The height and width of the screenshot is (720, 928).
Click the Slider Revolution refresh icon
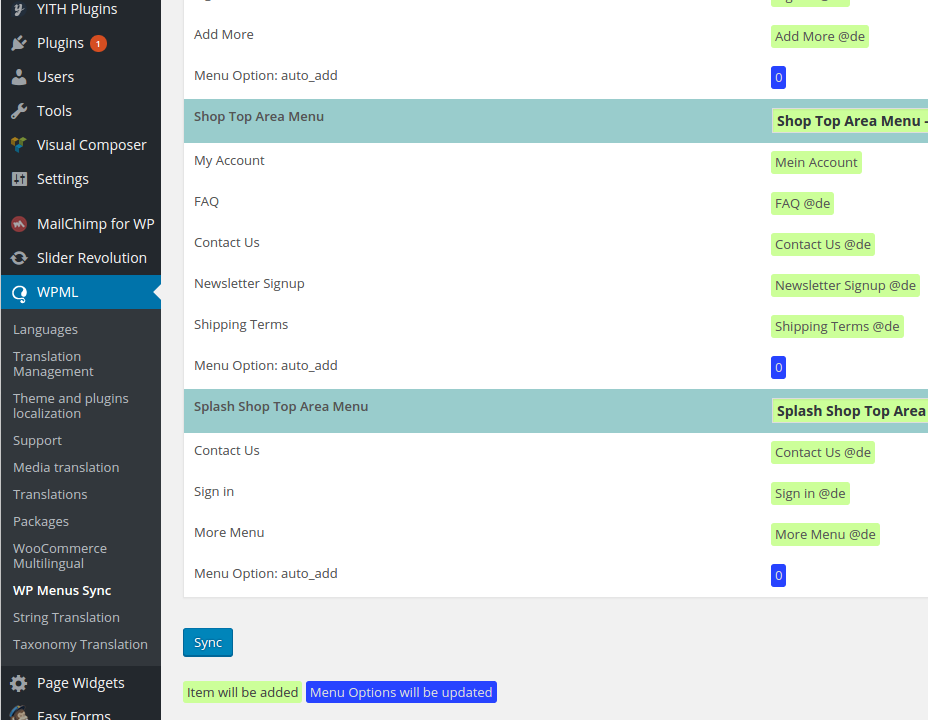click(19, 258)
